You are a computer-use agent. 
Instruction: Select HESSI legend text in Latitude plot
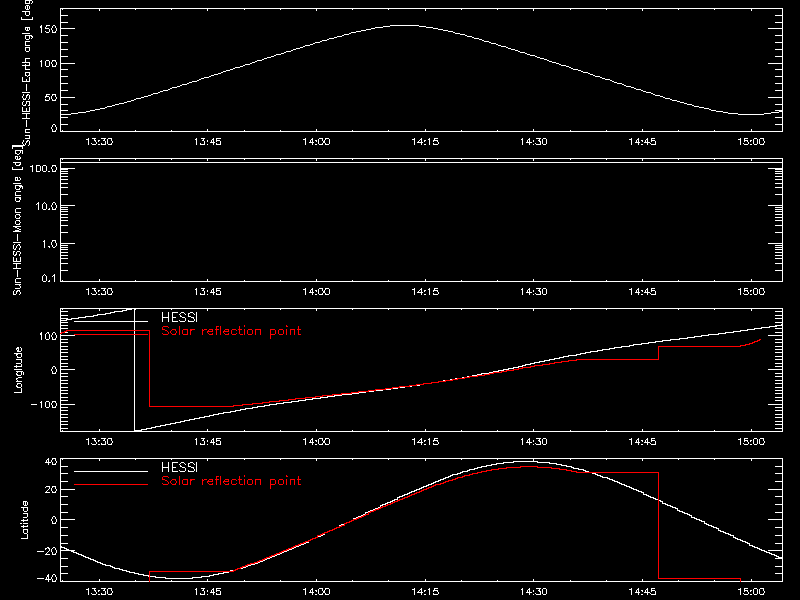click(x=179, y=467)
